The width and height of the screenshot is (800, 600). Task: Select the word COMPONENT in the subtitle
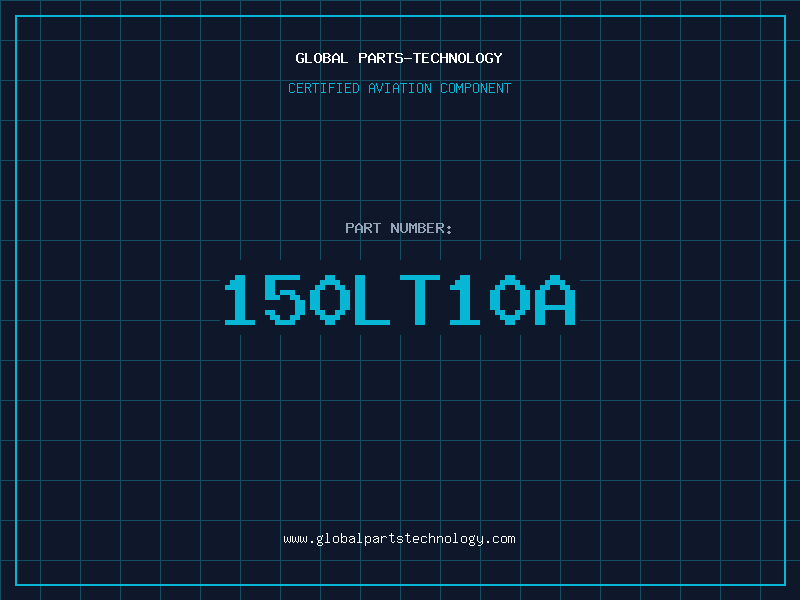click(475, 88)
